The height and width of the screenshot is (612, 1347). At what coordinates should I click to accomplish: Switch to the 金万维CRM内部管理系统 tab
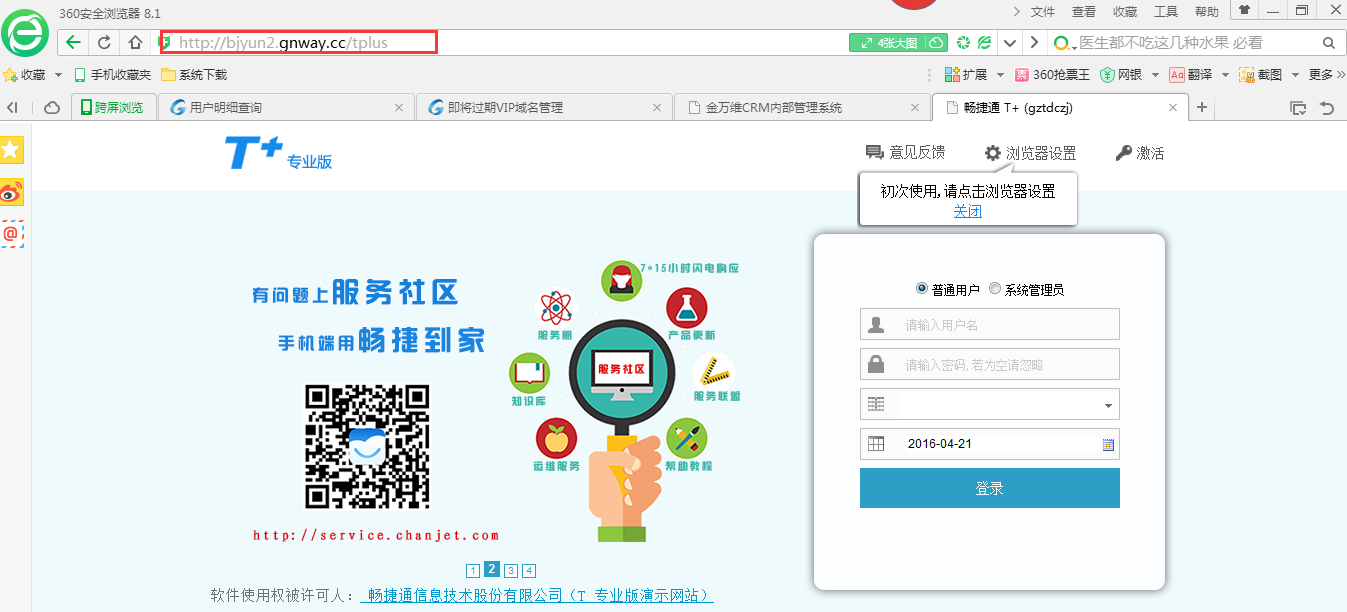pos(802,107)
